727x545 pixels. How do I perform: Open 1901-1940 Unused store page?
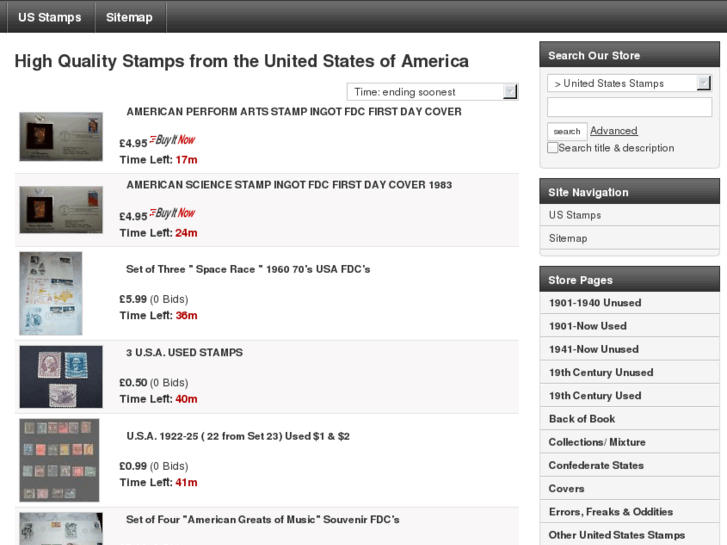click(595, 303)
